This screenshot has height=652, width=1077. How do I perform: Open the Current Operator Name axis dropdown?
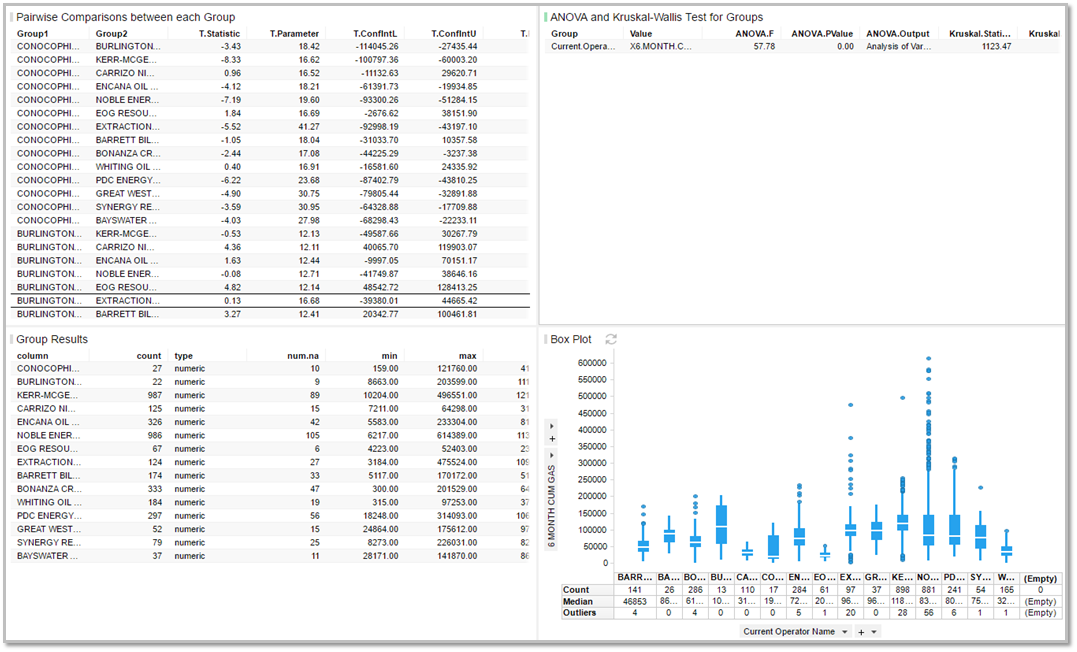pos(795,632)
